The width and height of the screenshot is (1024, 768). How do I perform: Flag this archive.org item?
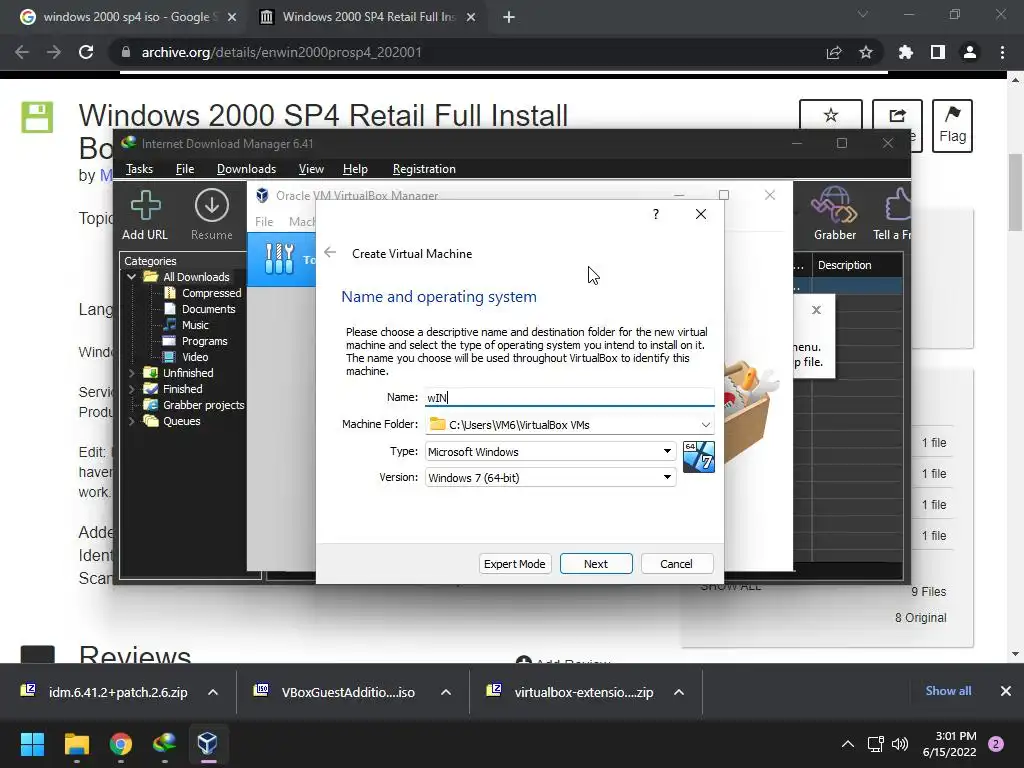[x=952, y=125]
